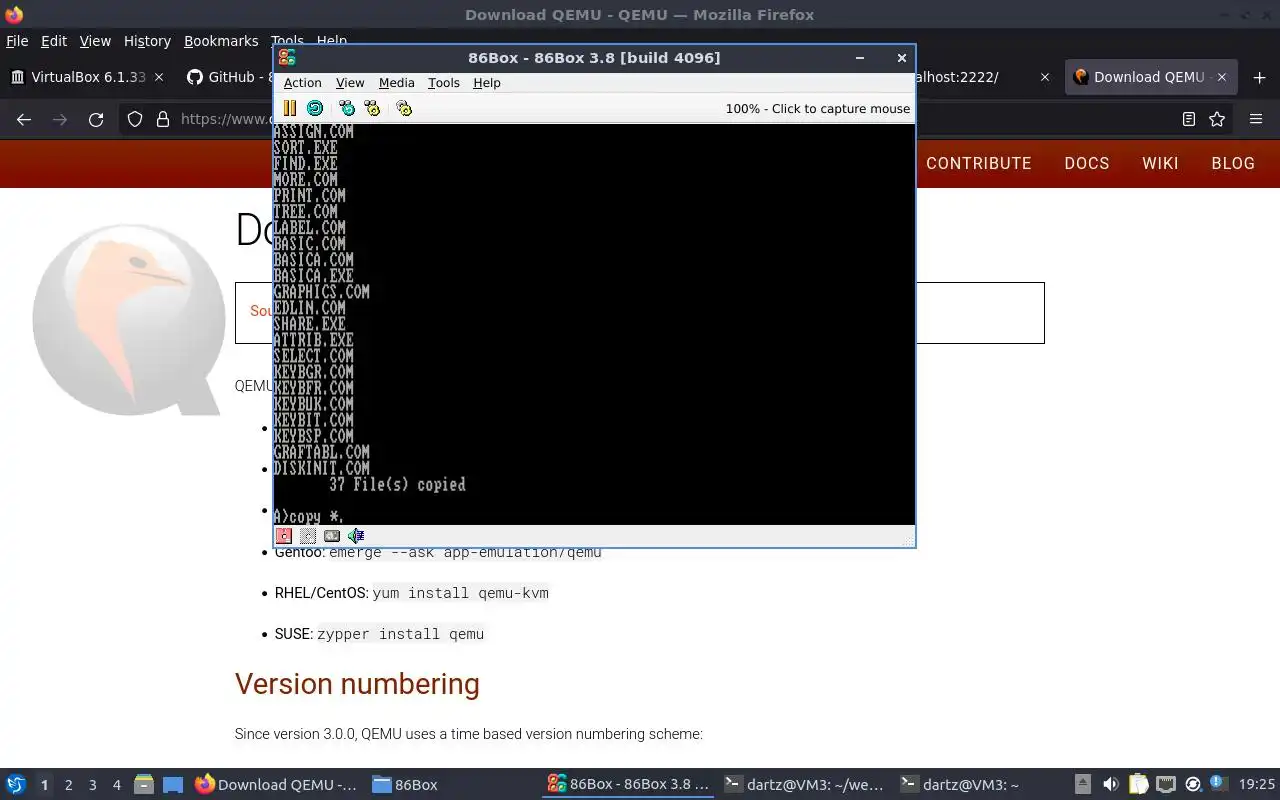Viewport: 1280px width, 800px height.
Task: Click emulated screen to capture mouse
Action: tap(594, 324)
